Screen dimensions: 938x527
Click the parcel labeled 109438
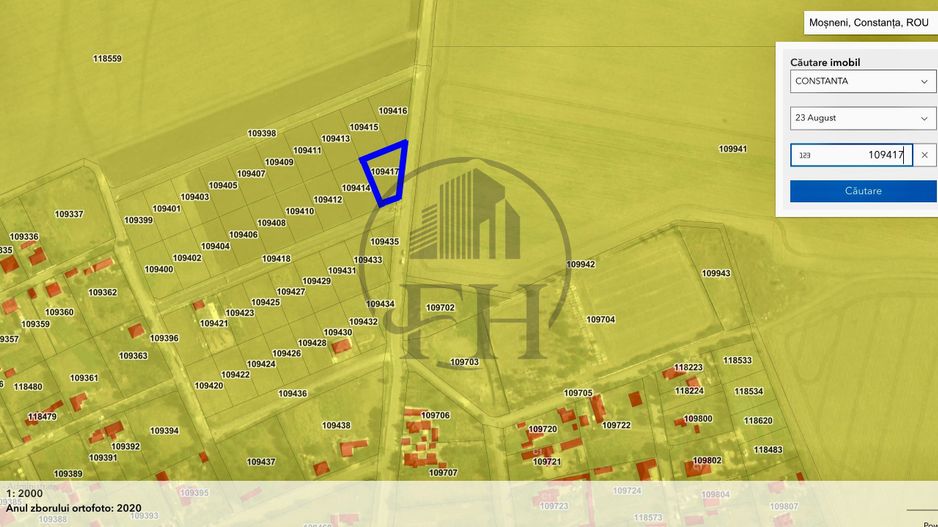[x=336, y=426]
